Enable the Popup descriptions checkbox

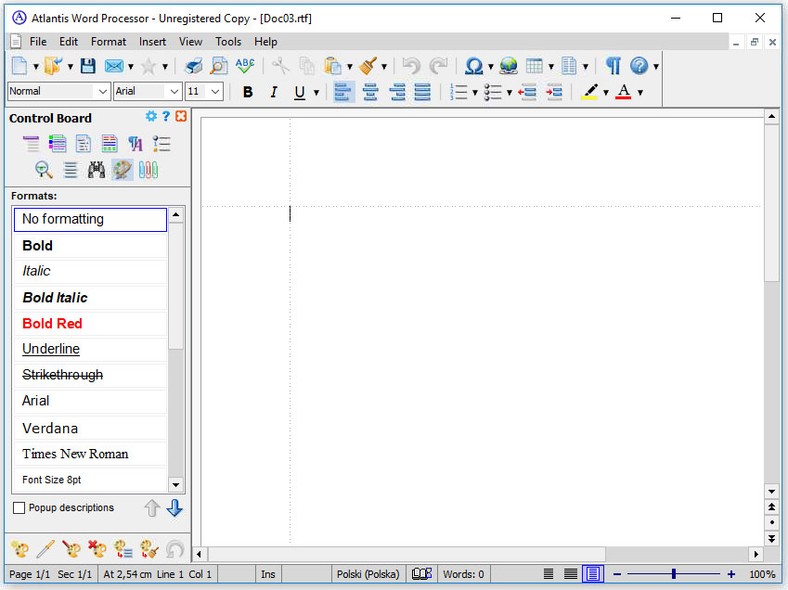click(19, 508)
